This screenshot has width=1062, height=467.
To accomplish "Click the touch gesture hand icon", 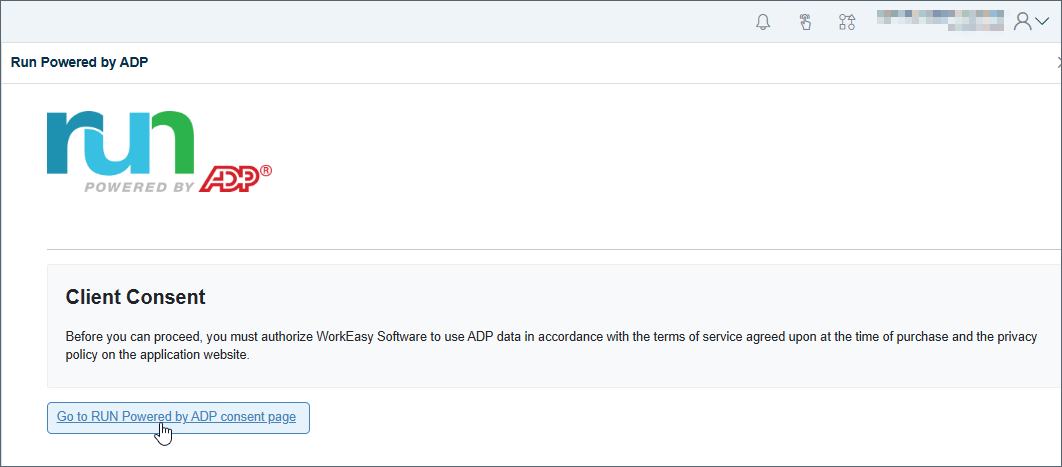I will tap(805, 22).
